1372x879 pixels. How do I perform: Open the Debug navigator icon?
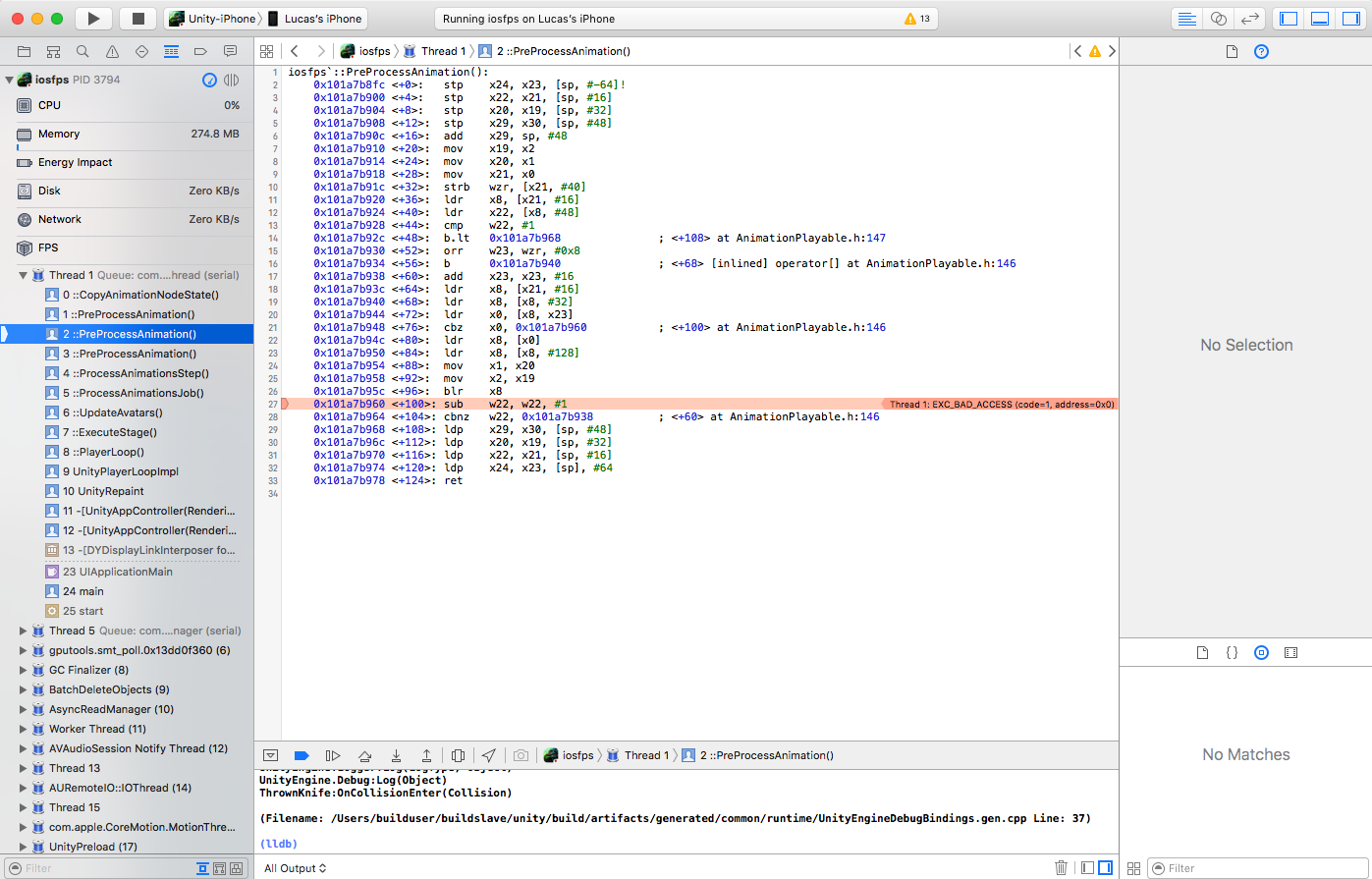(x=171, y=51)
